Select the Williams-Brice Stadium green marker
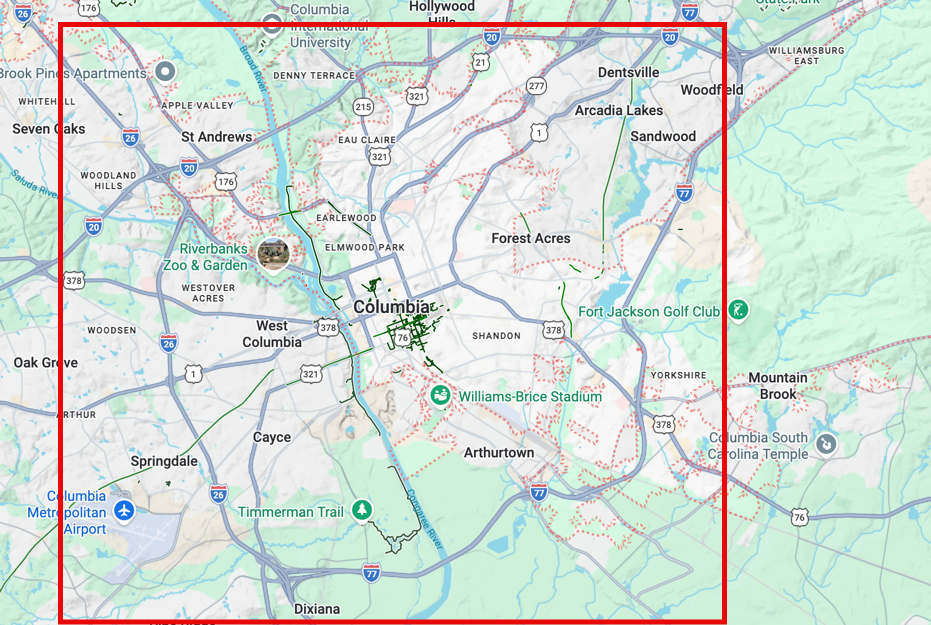This screenshot has width=931, height=625. click(x=440, y=396)
